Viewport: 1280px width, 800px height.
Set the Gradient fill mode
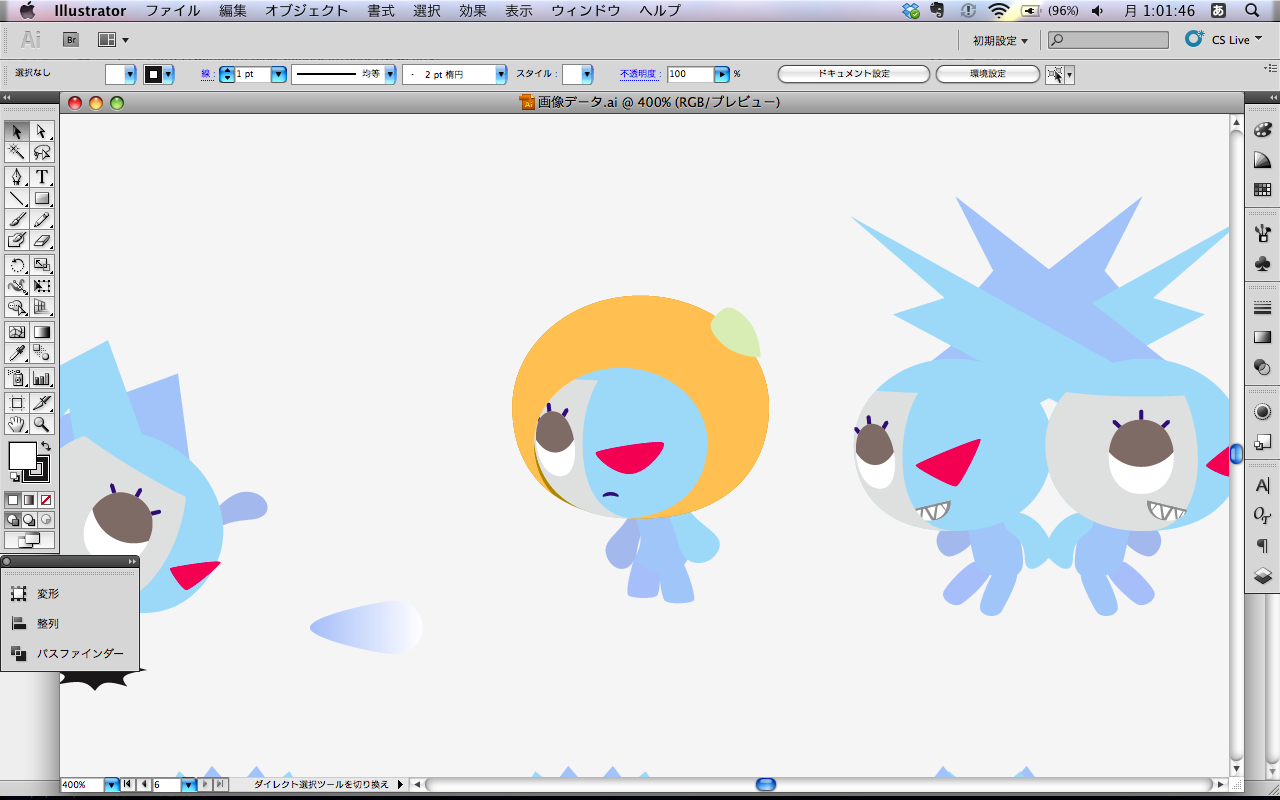(29, 499)
